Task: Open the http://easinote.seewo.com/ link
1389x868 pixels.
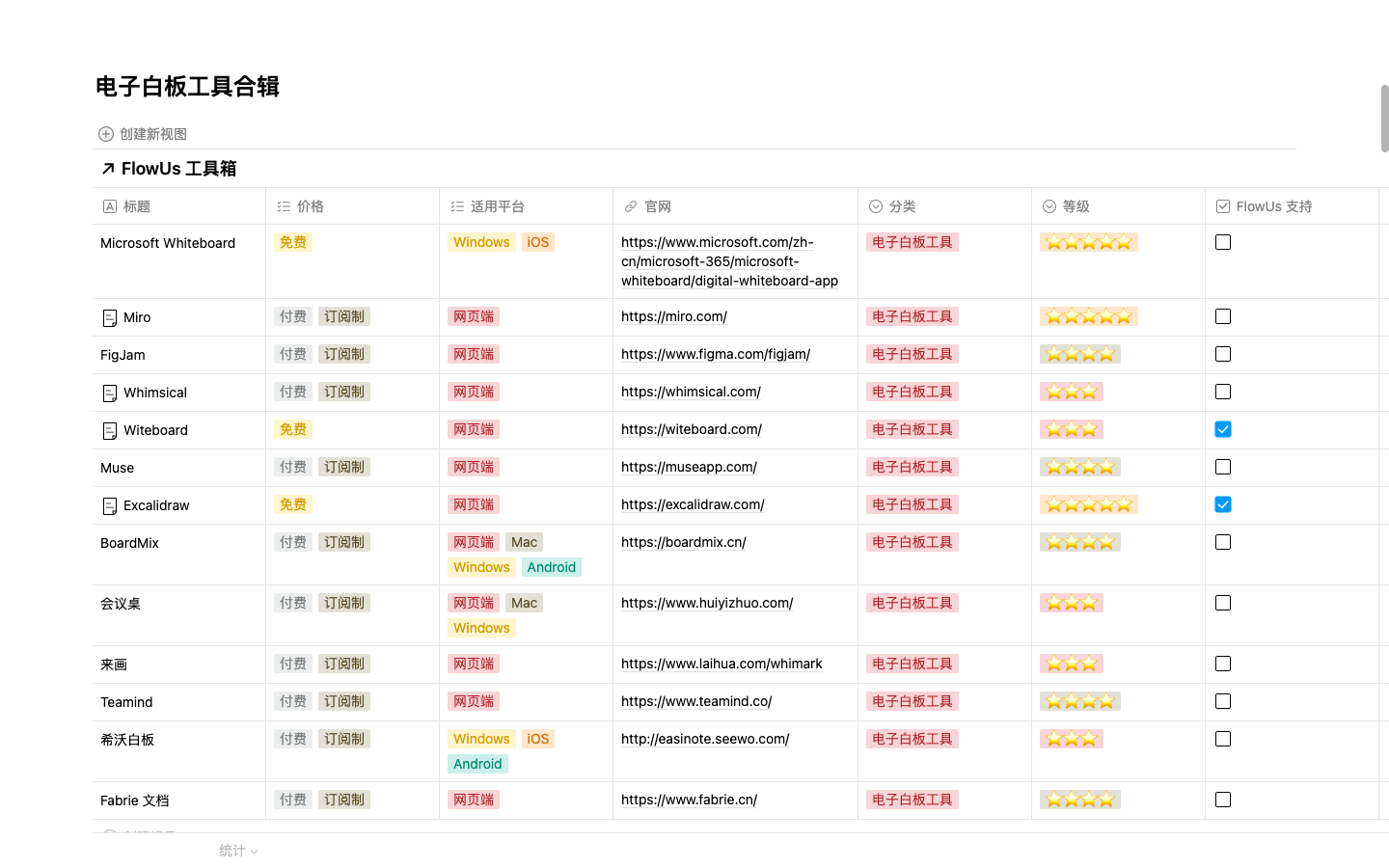Action: click(x=705, y=739)
